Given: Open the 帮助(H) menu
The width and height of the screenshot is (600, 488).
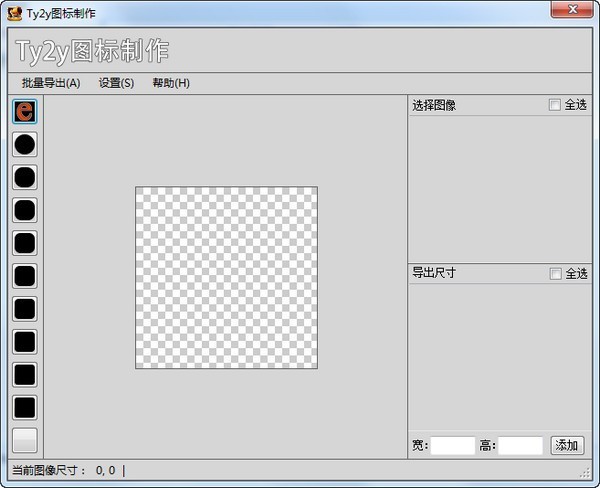Looking at the screenshot, I should [x=171, y=83].
